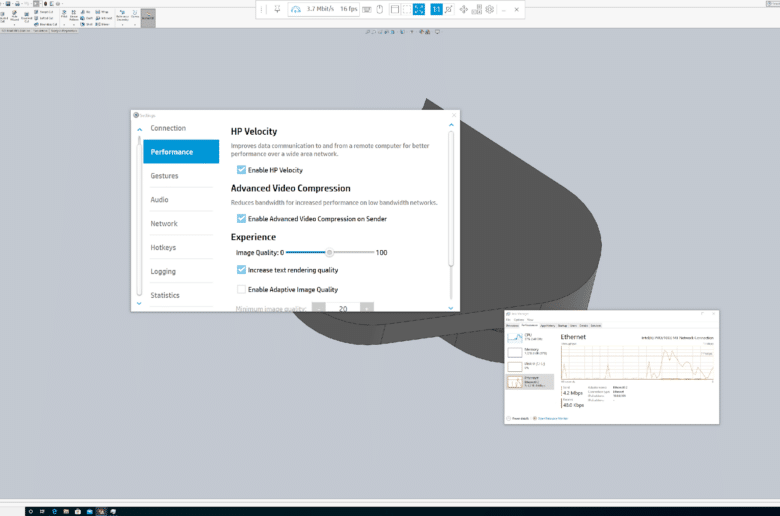780x516 pixels.
Task: Click the Image Quality slider track near 100
Action: pyautogui.click(x=371, y=252)
